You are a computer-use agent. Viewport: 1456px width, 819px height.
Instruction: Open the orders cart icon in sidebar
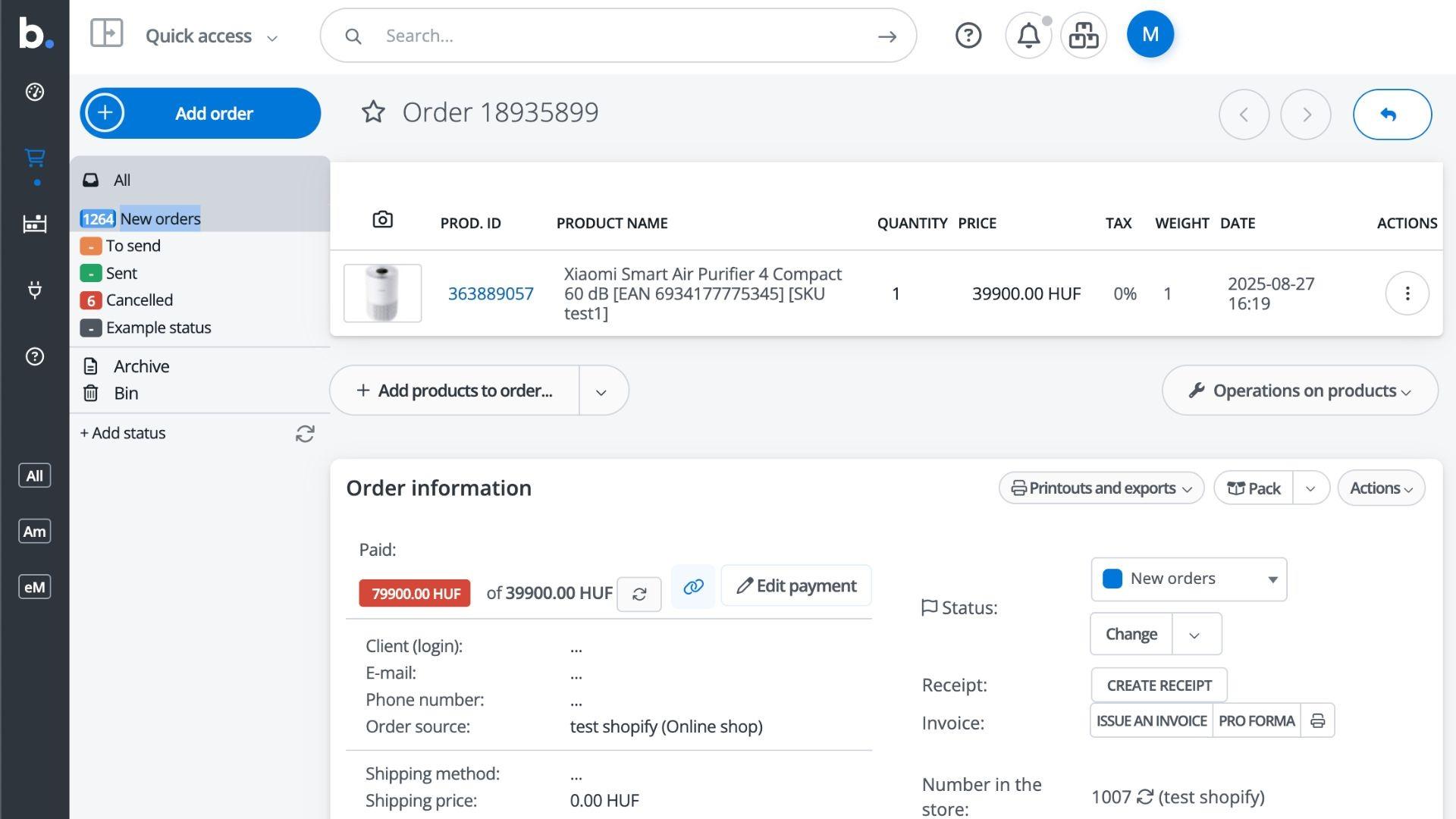tap(35, 158)
